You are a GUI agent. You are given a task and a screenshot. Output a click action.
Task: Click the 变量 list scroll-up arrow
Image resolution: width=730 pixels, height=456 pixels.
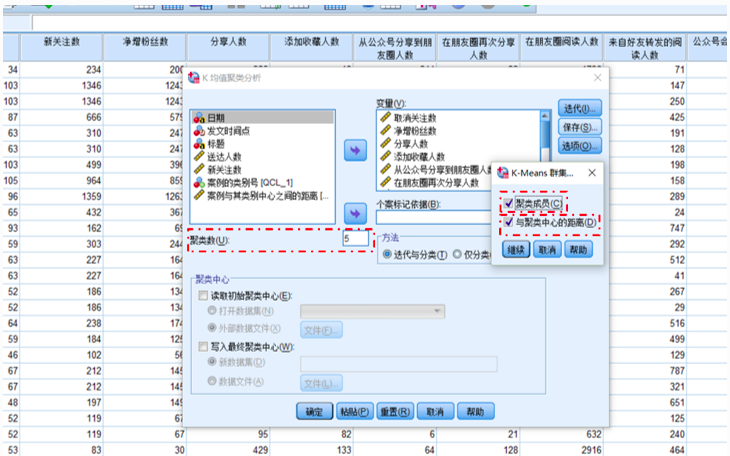click(544, 116)
